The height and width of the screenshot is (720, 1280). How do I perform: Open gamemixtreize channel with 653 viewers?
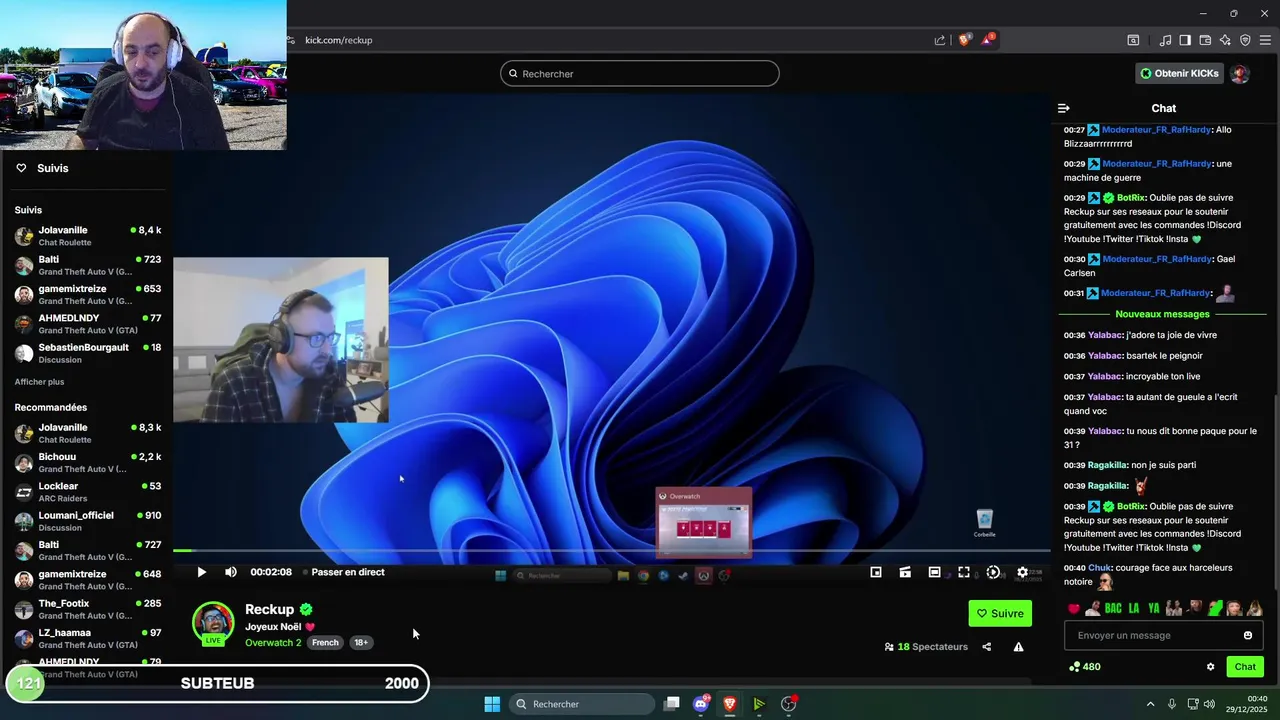(x=88, y=294)
